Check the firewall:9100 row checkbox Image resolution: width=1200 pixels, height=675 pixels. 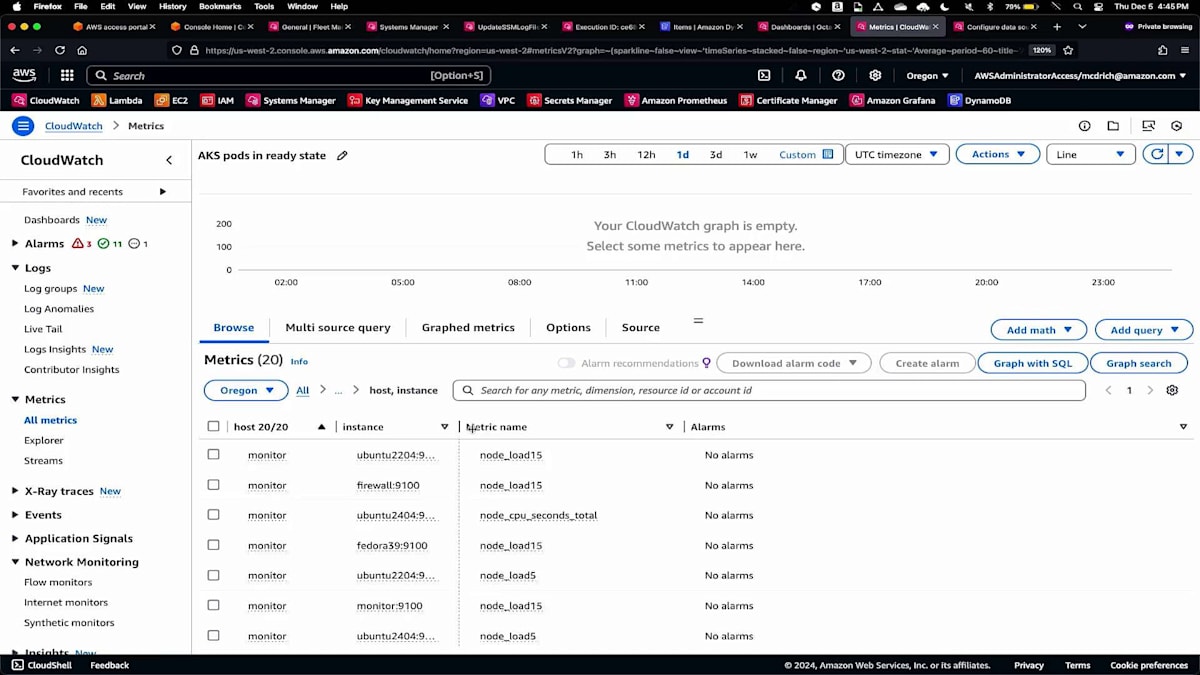pyautogui.click(x=213, y=484)
